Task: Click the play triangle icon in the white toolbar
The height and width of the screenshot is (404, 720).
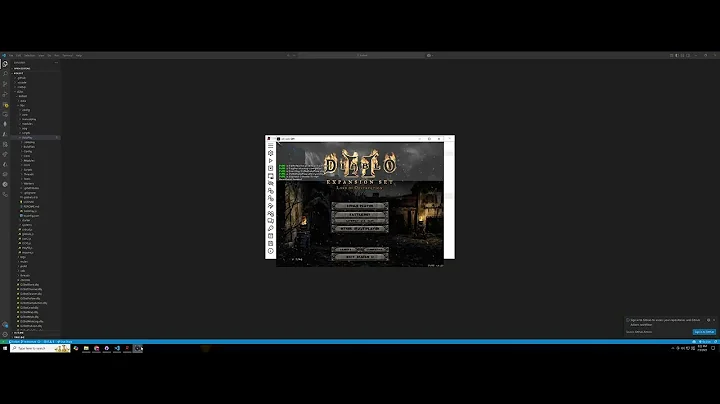Action: 270,161
